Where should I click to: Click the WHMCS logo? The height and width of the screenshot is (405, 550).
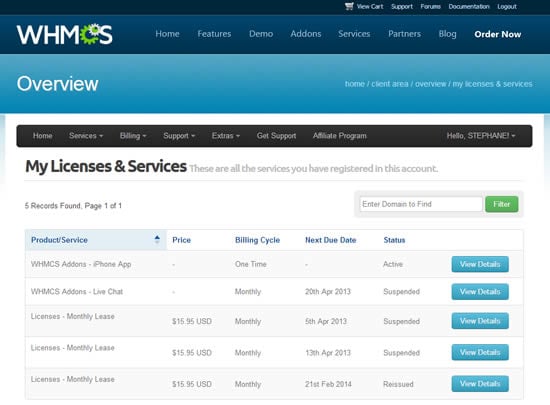(x=65, y=34)
